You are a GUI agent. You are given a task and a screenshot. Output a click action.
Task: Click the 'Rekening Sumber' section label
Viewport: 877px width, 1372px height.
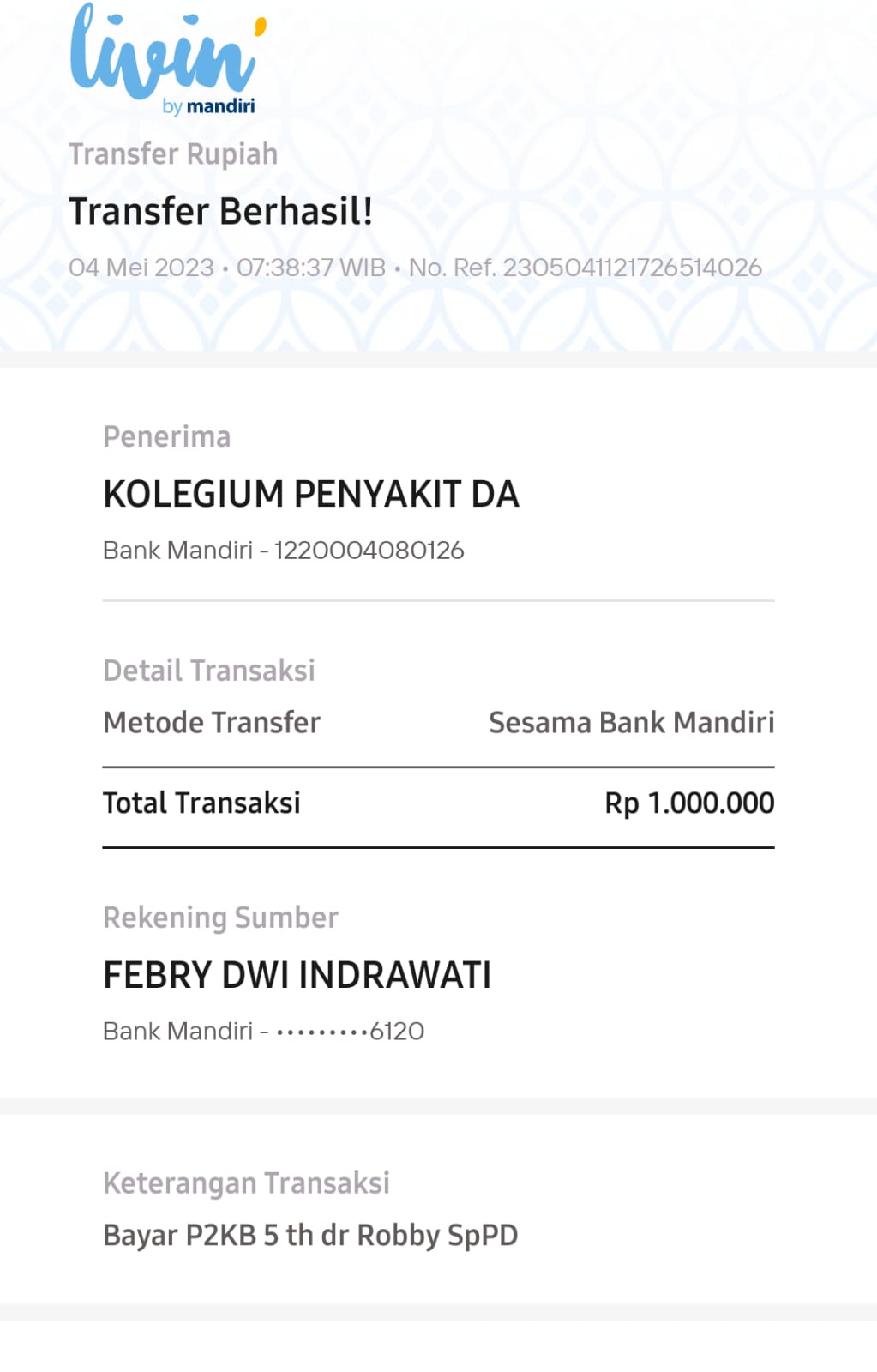coord(220,918)
